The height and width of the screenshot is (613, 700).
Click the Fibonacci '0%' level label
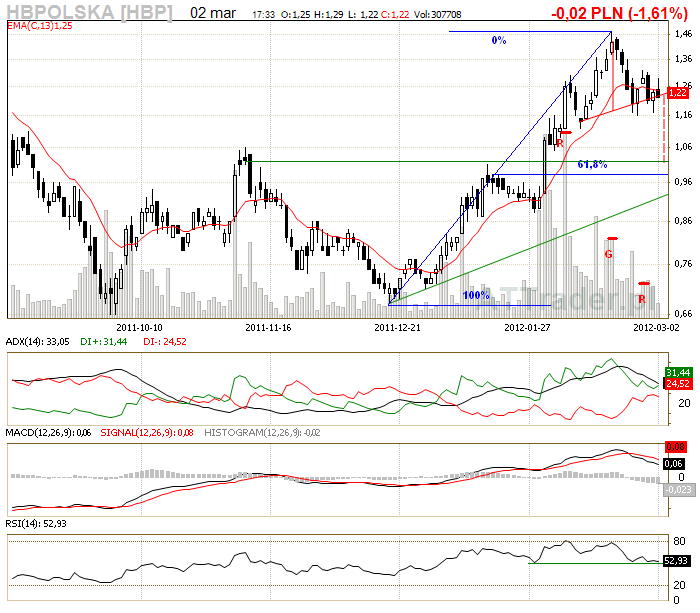pos(499,40)
